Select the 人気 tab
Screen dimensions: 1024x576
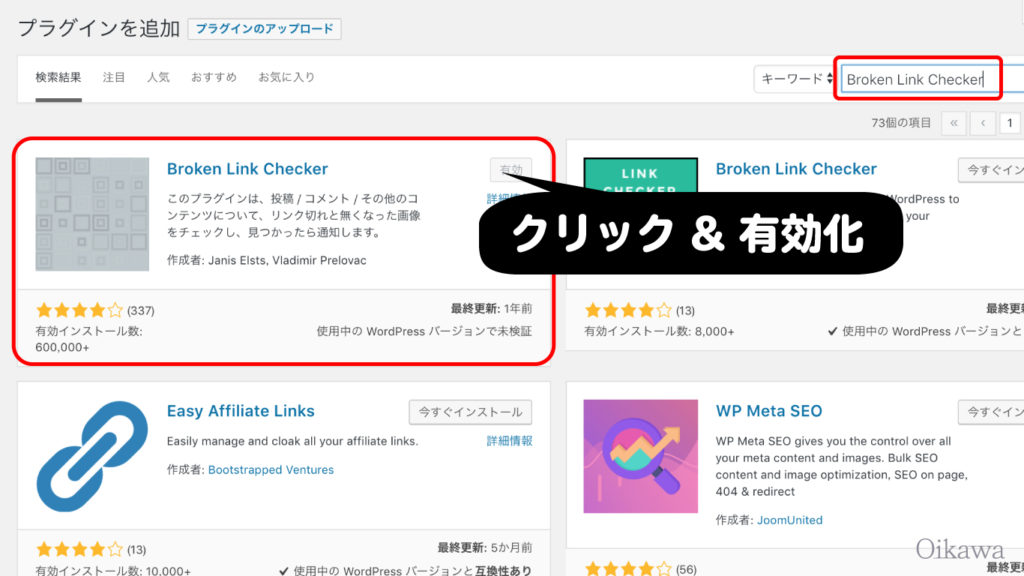(158, 77)
